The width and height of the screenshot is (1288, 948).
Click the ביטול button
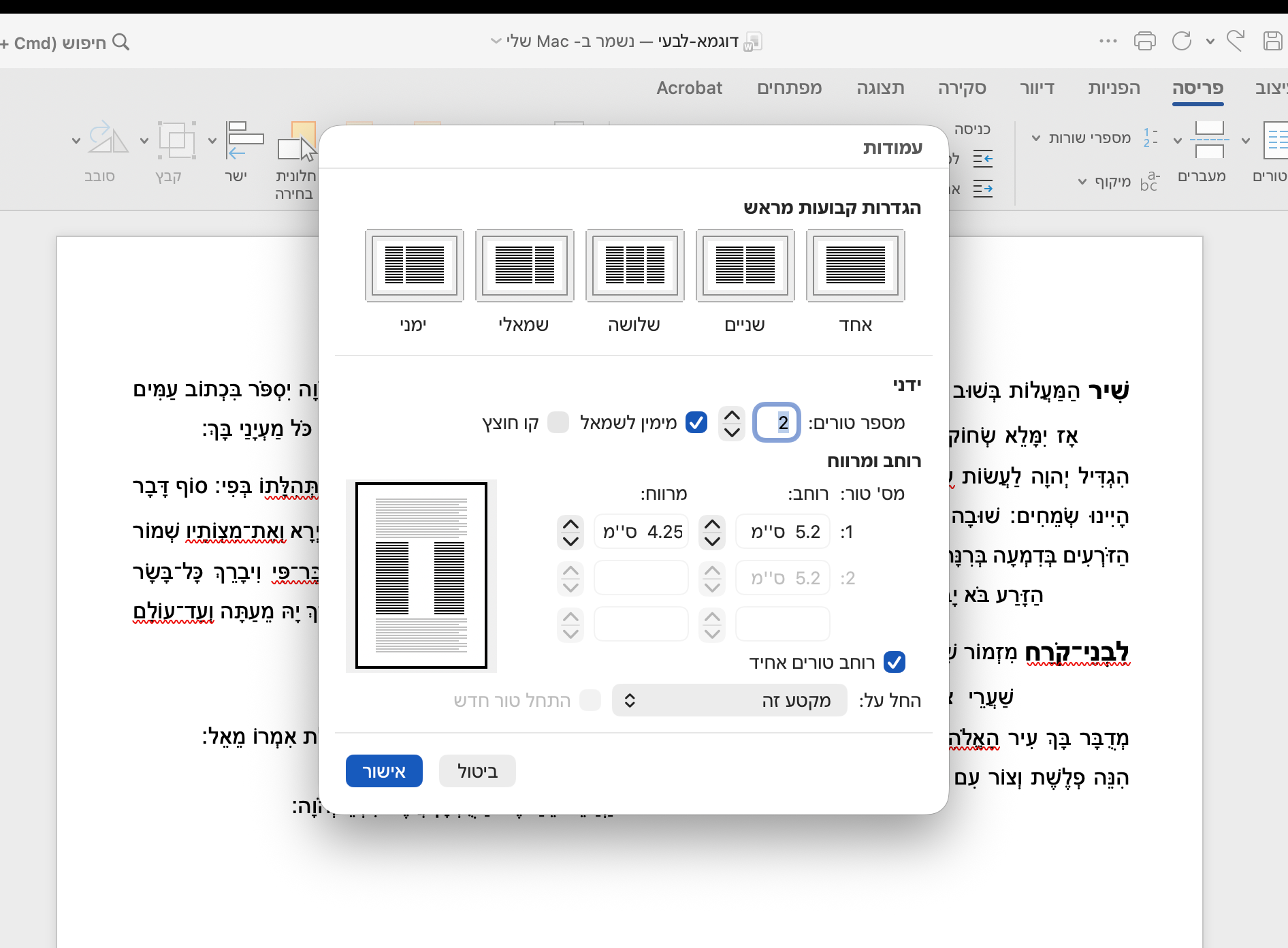coord(477,771)
